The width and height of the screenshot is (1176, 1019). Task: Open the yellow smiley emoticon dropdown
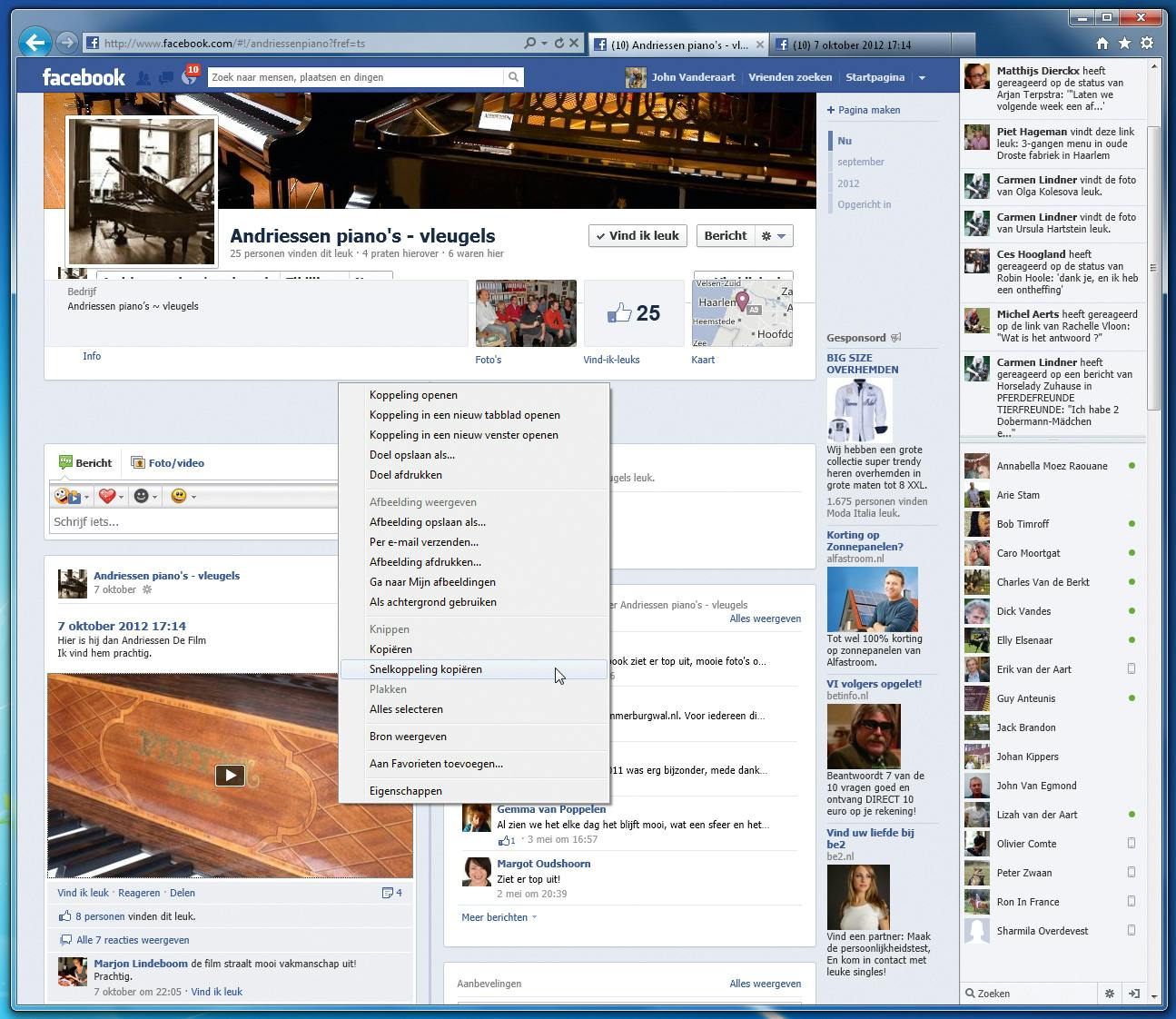(x=183, y=496)
